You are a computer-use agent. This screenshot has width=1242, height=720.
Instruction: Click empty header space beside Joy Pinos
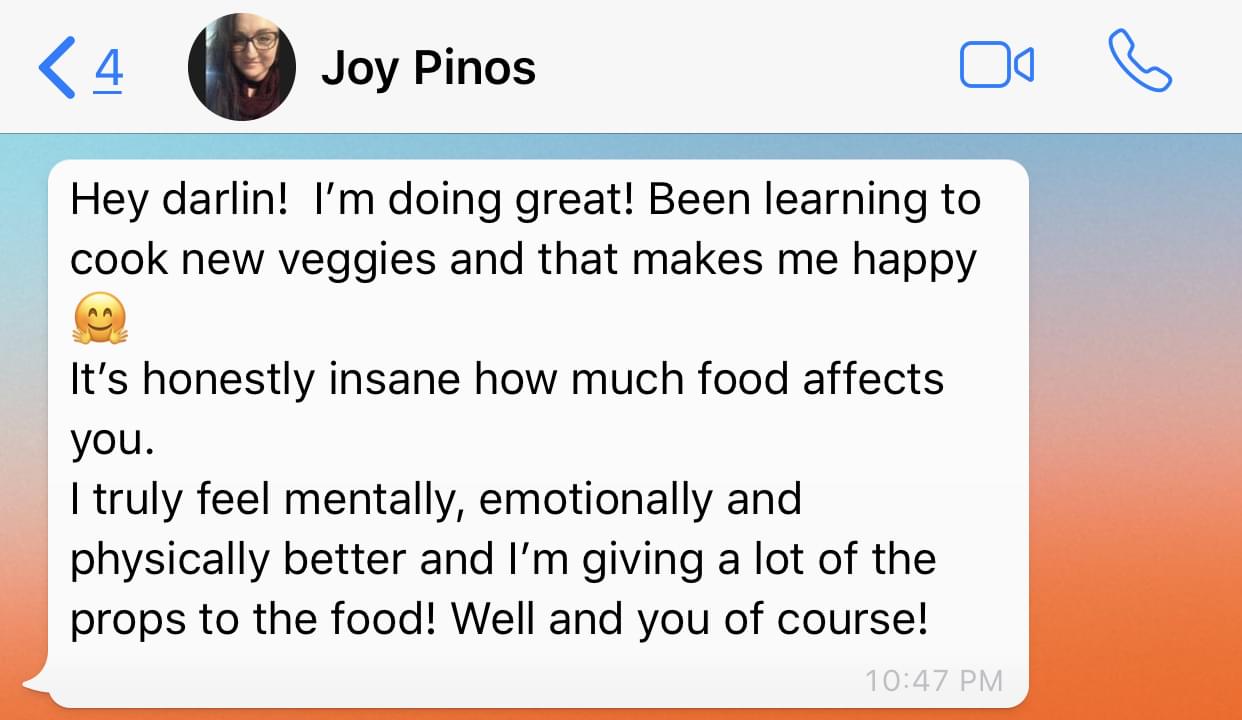pyautogui.click(x=750, y=68)
